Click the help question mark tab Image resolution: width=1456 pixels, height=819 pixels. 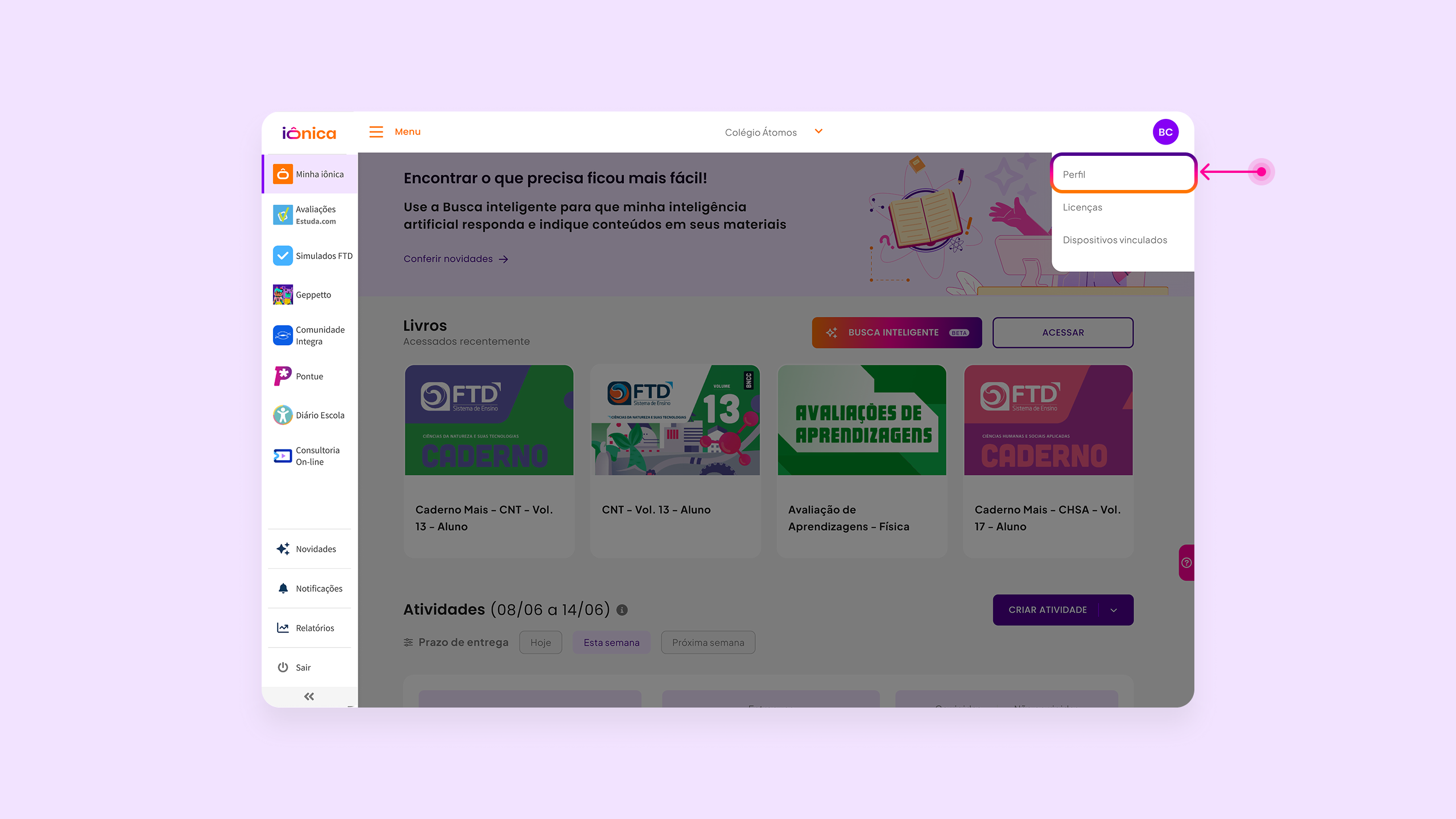[1186, 563]
